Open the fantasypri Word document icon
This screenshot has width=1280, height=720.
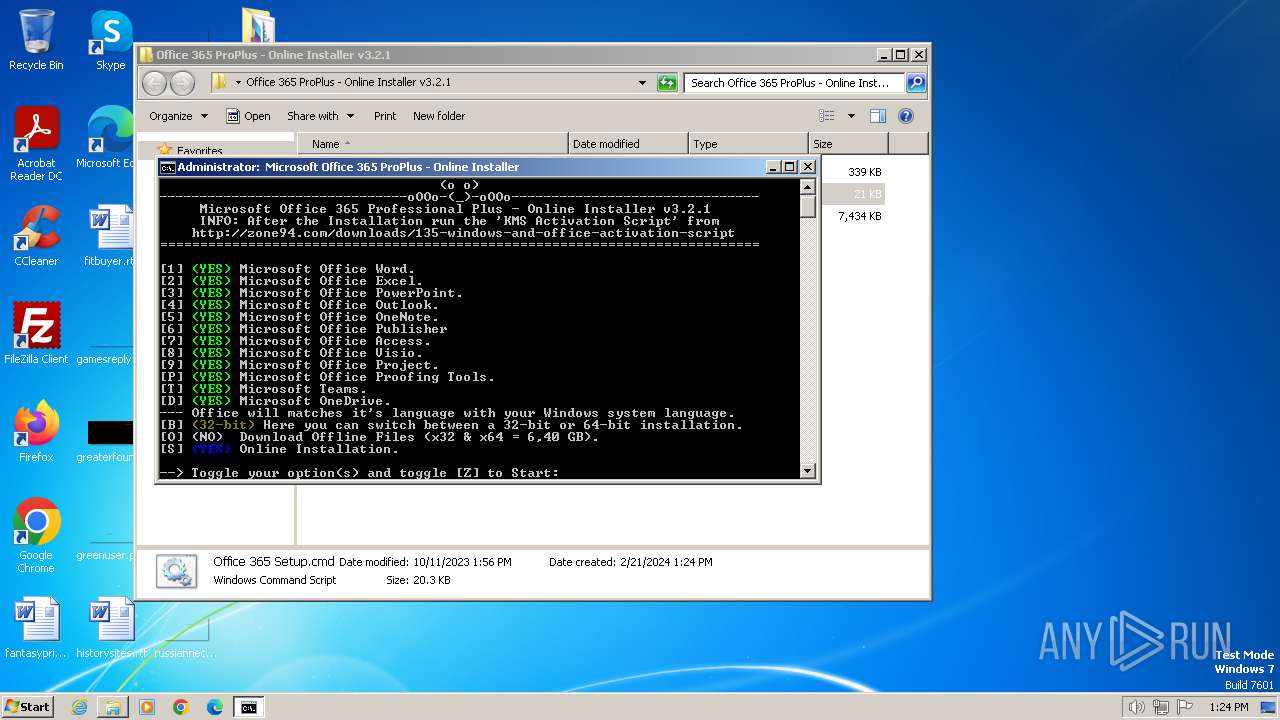tap(36, 628)
